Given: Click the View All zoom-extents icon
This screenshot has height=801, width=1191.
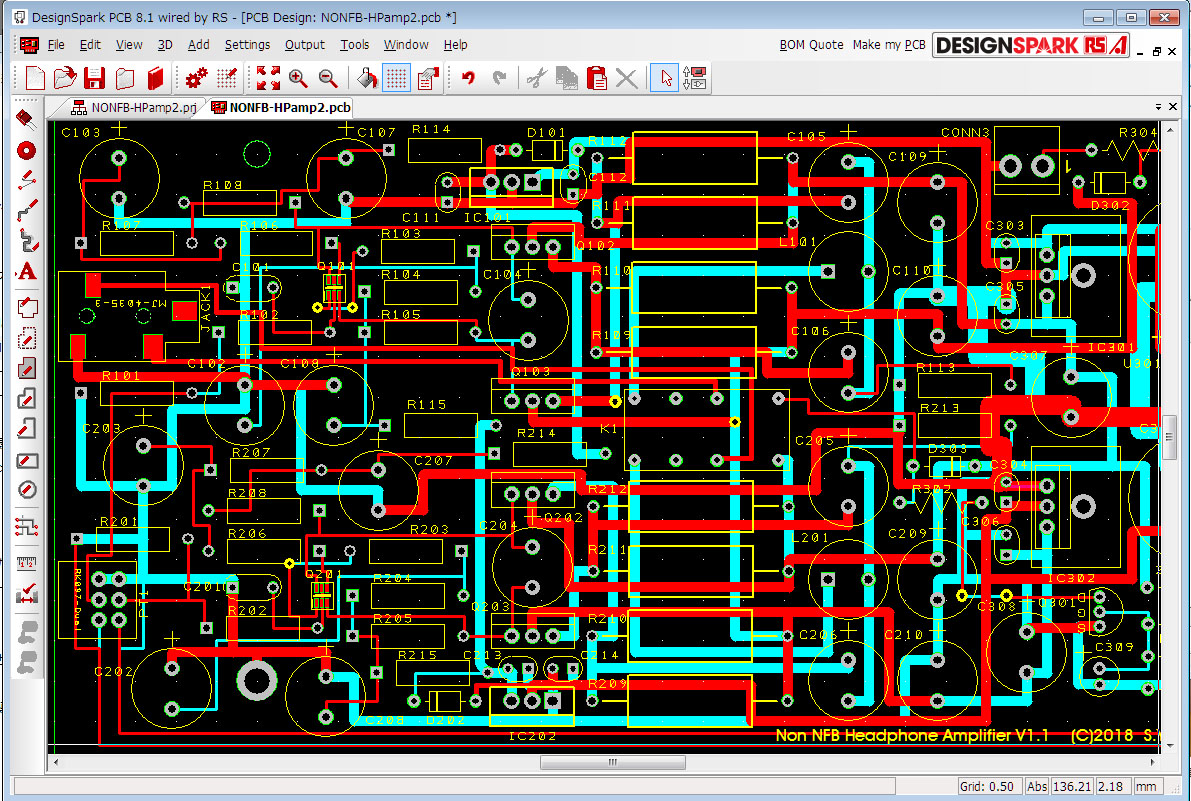Looking at the screenshot, I should point(268,78).
